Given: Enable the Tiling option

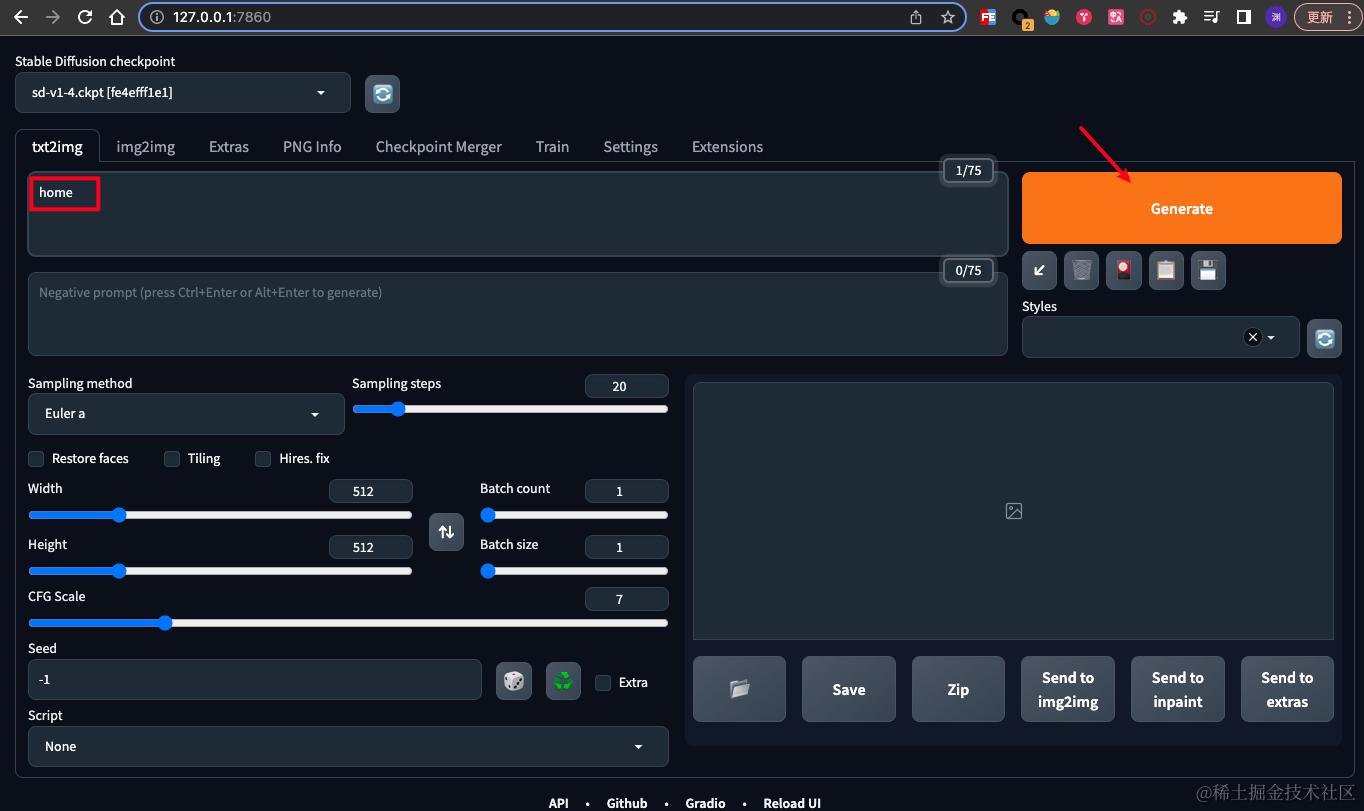Looking at the screenshot, I should (x=172, y=459).
